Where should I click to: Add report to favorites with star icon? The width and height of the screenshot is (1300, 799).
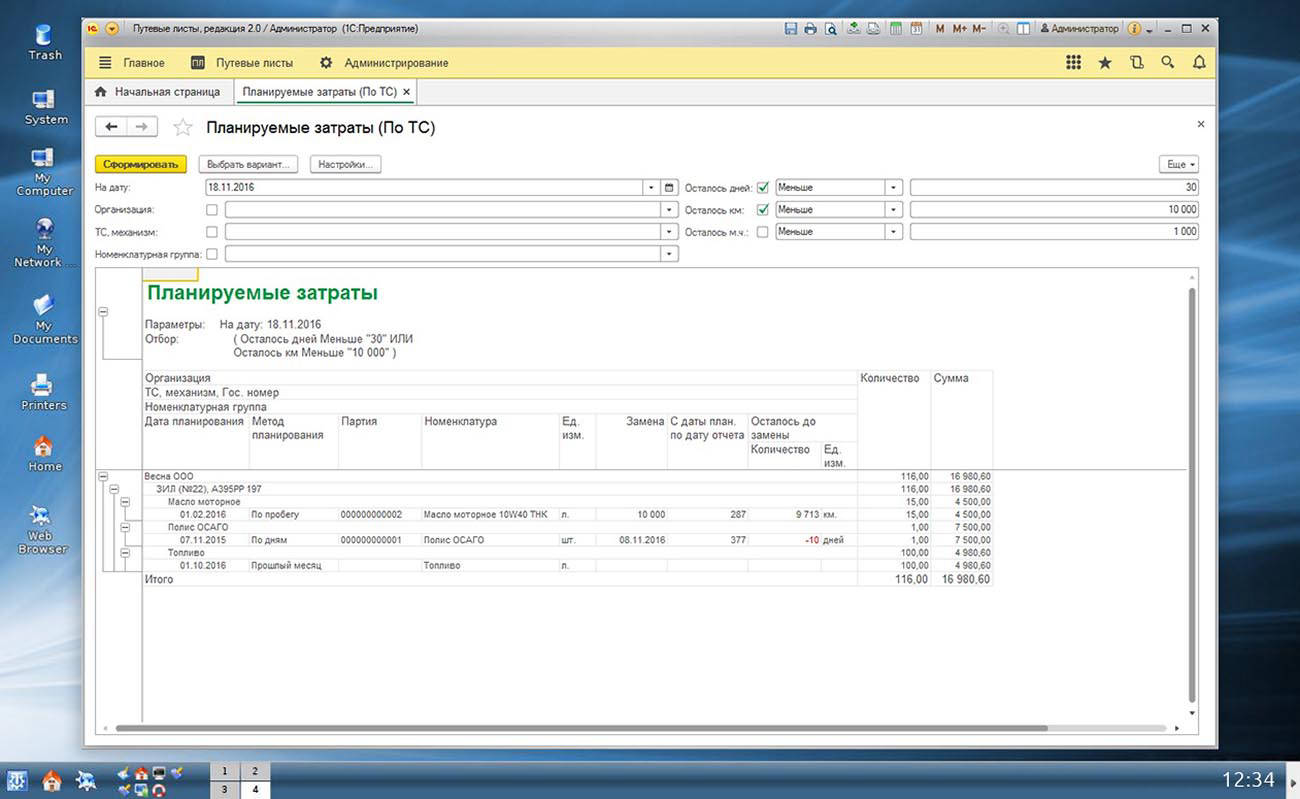click(182, 127)
